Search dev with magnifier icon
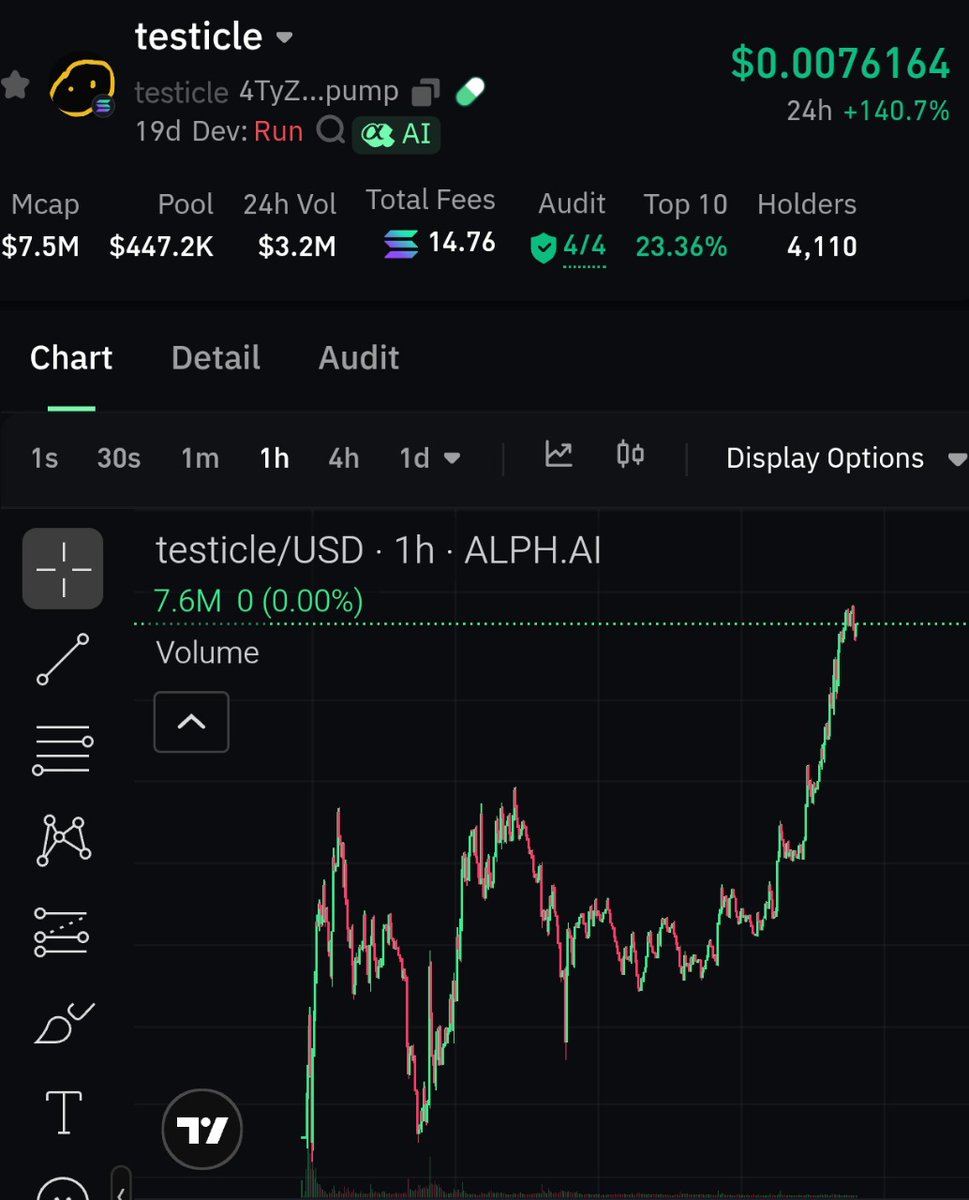The image size is (969, 1200). (x=330, y=131)
